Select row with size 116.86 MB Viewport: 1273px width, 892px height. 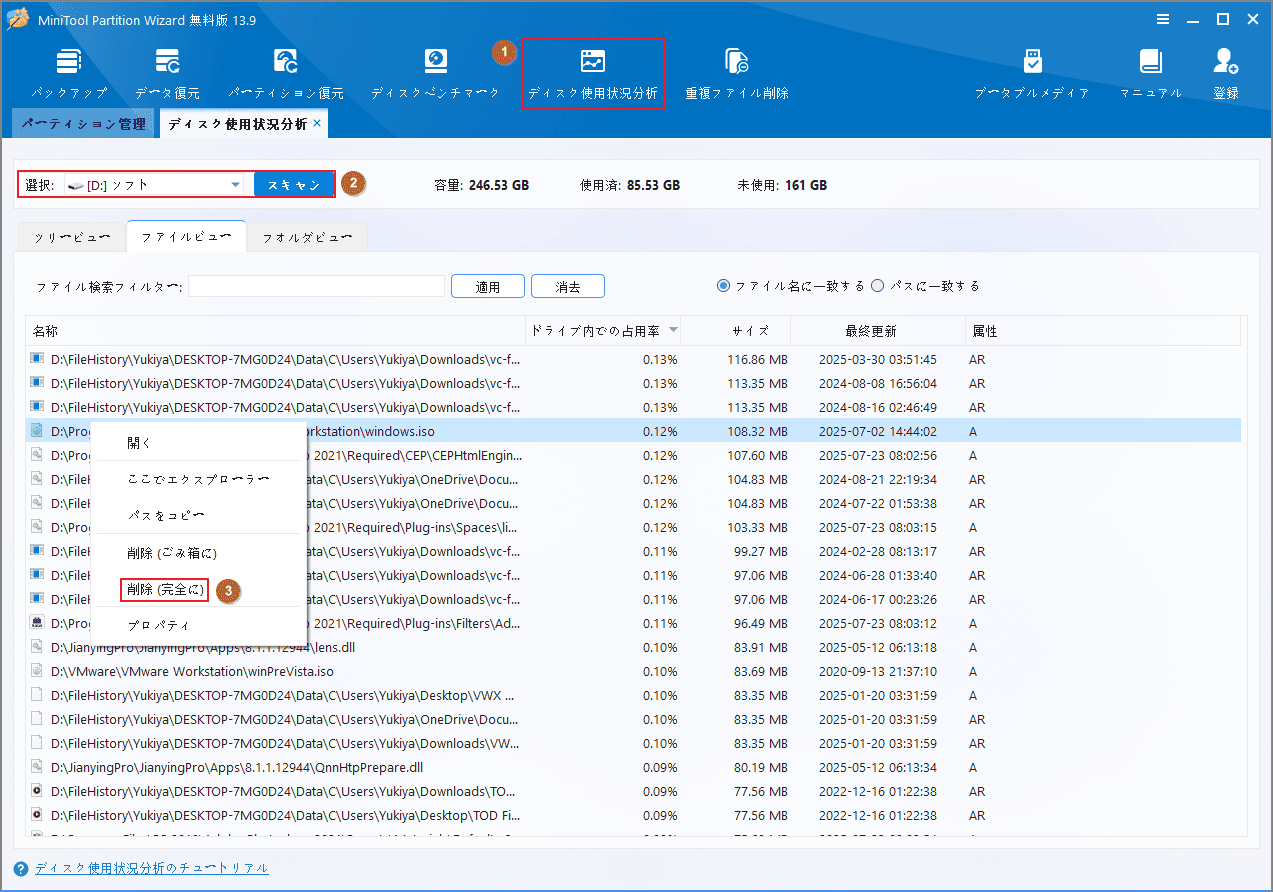634,359
